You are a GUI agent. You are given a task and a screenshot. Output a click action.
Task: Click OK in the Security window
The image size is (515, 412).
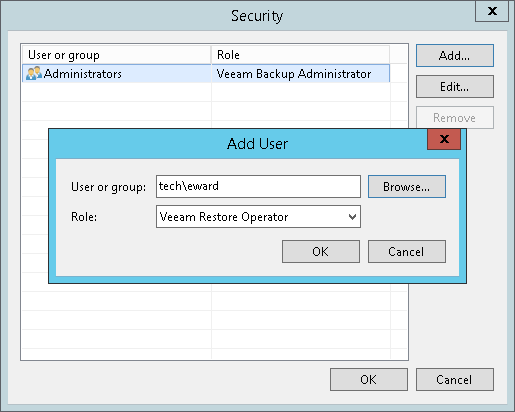(x=369, y=380)
